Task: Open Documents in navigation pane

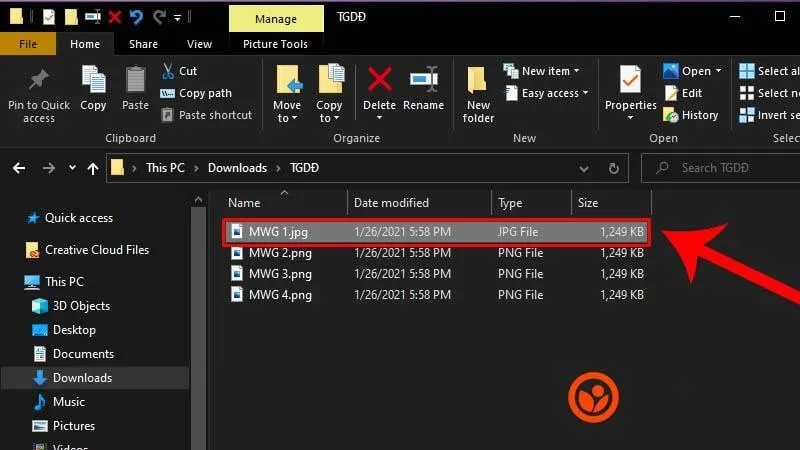Action: [x=73, y=354]
